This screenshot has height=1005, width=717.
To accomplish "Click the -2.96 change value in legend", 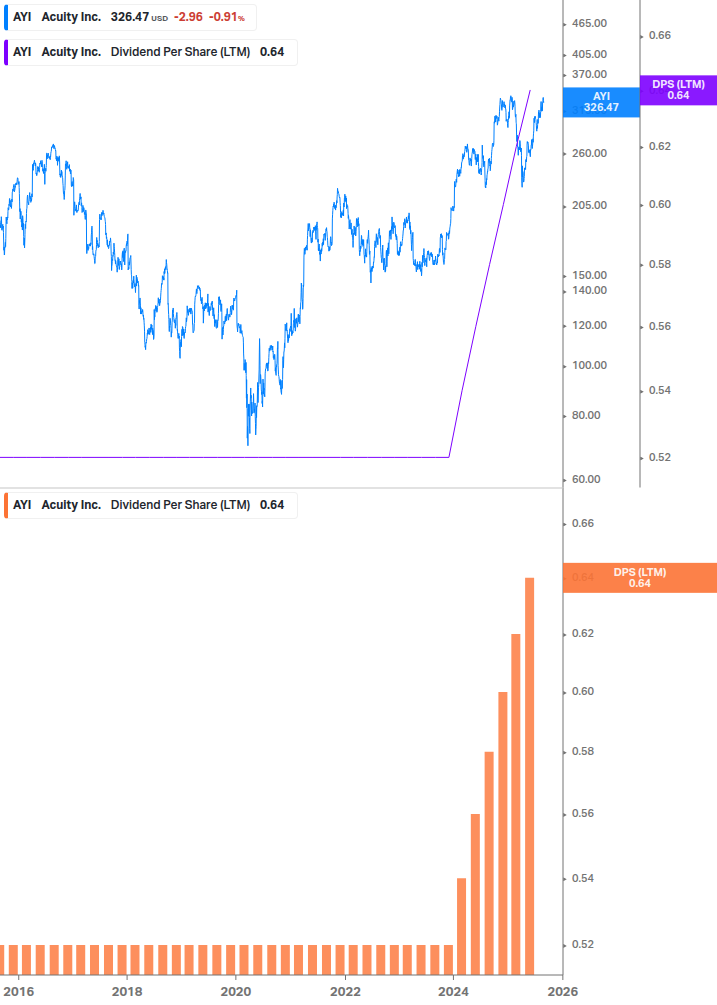I will pyautogui.click(x=188, y=17).
